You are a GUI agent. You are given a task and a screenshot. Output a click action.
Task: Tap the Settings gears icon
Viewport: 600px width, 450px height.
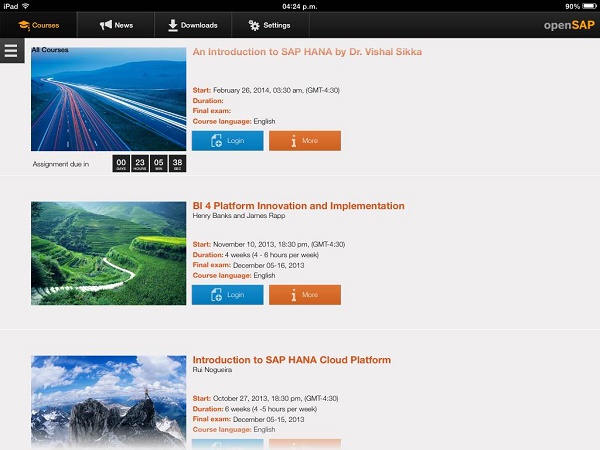(x=254, y=25)
